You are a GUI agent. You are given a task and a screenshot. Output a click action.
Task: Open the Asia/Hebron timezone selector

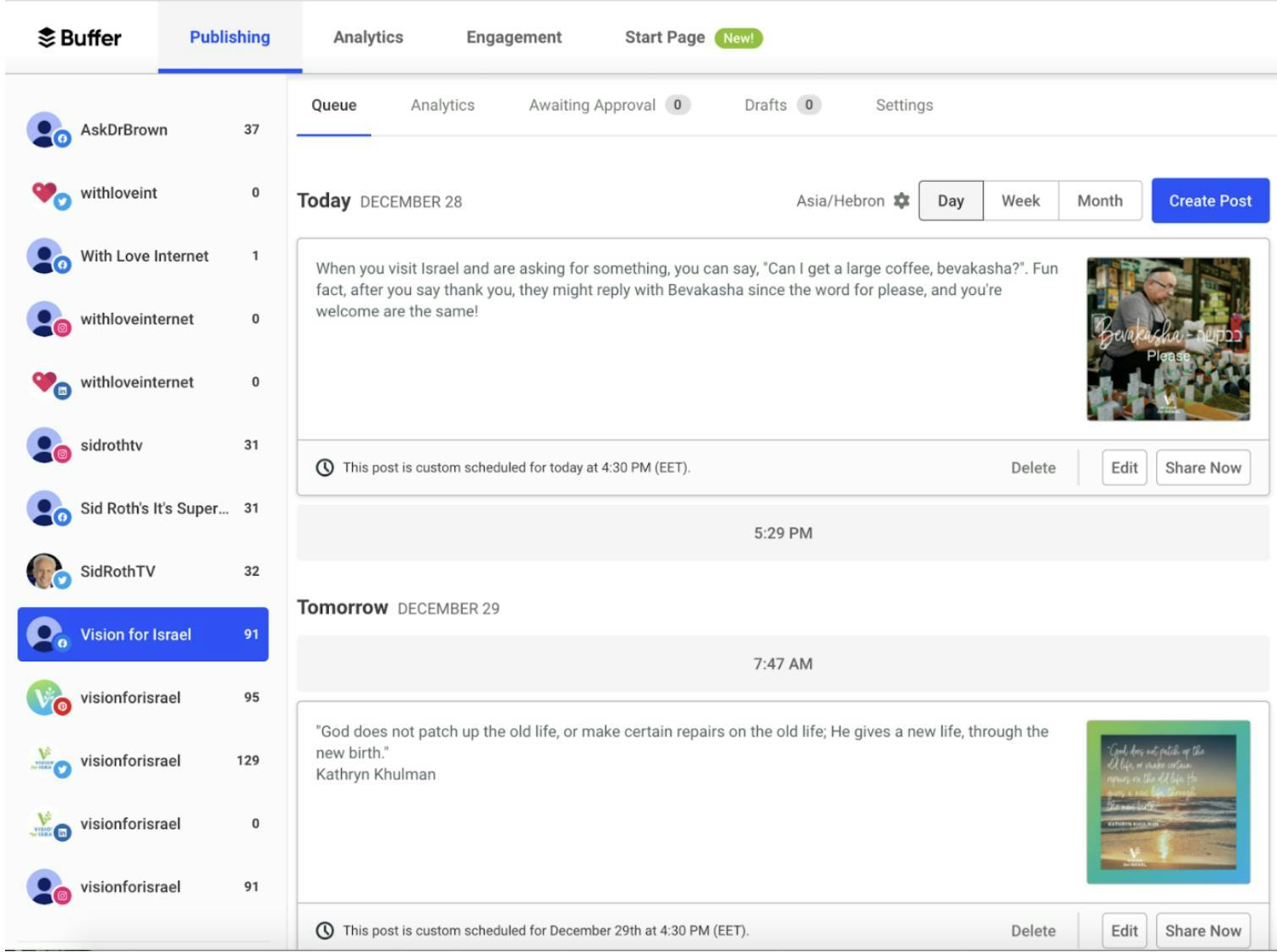coord(838,201)
